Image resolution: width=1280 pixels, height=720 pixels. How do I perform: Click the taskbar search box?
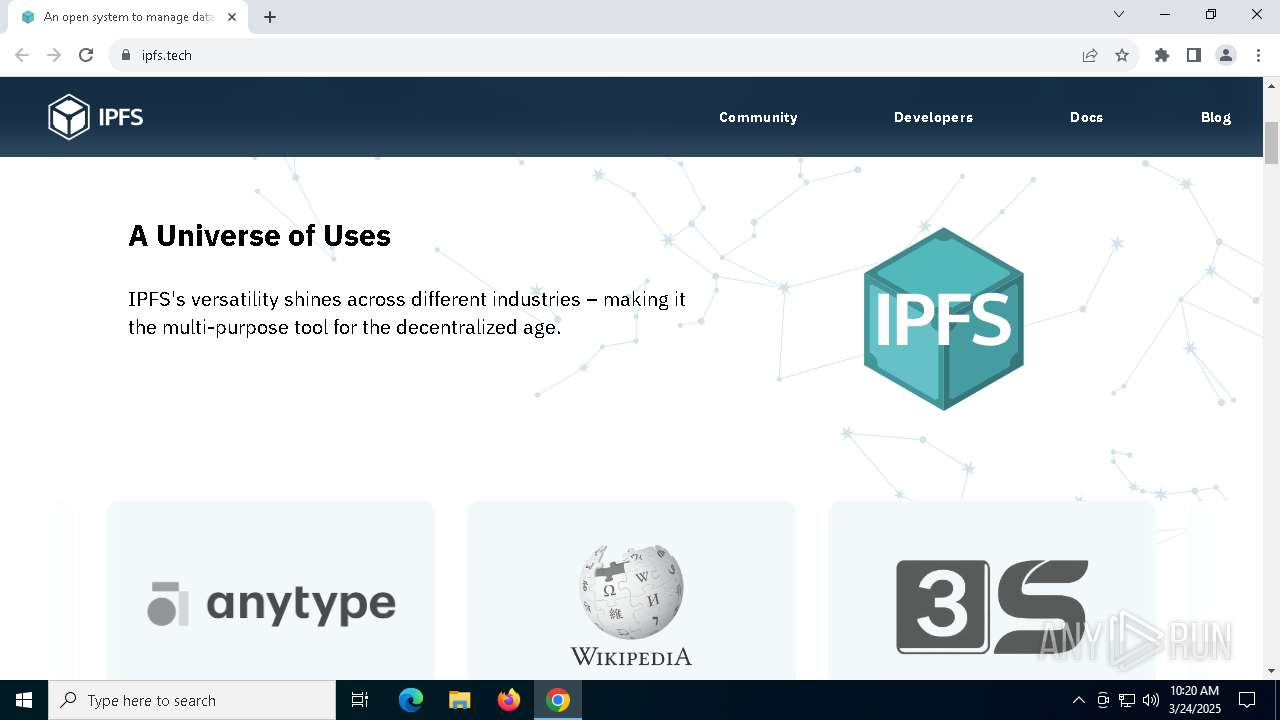click(x=192, y=700)
